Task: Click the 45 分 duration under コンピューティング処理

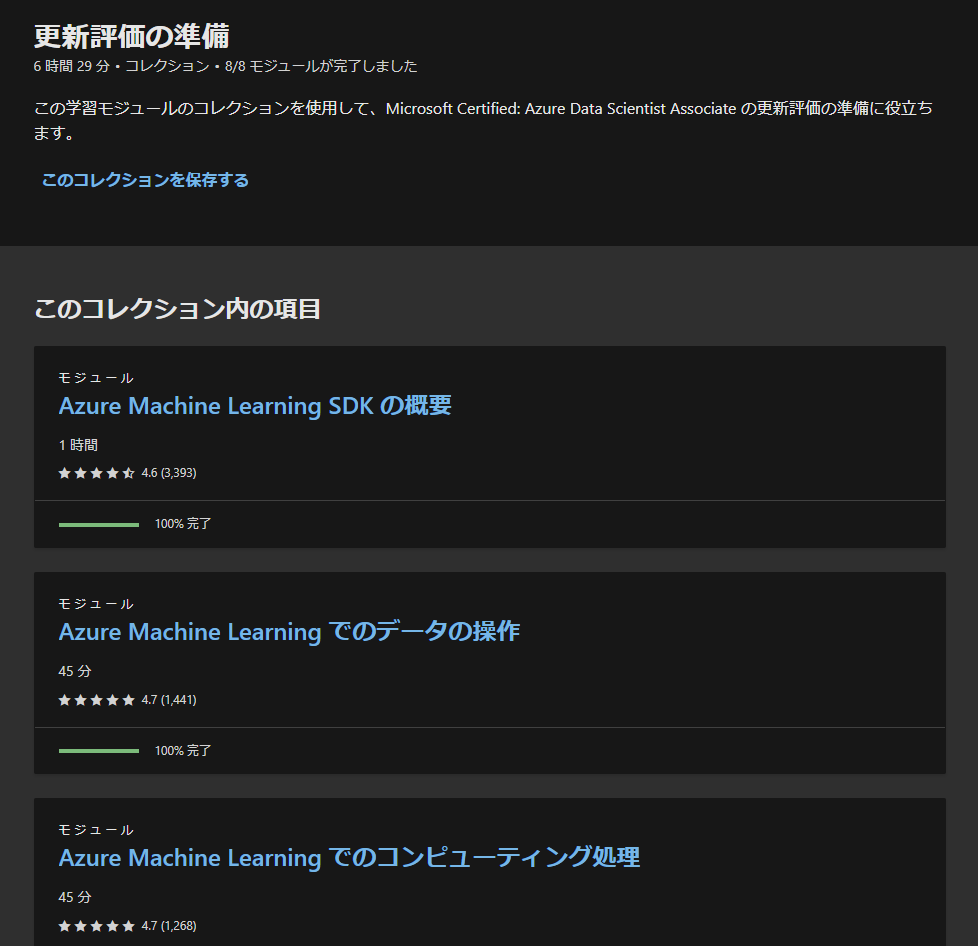Action: pos(75,897)
